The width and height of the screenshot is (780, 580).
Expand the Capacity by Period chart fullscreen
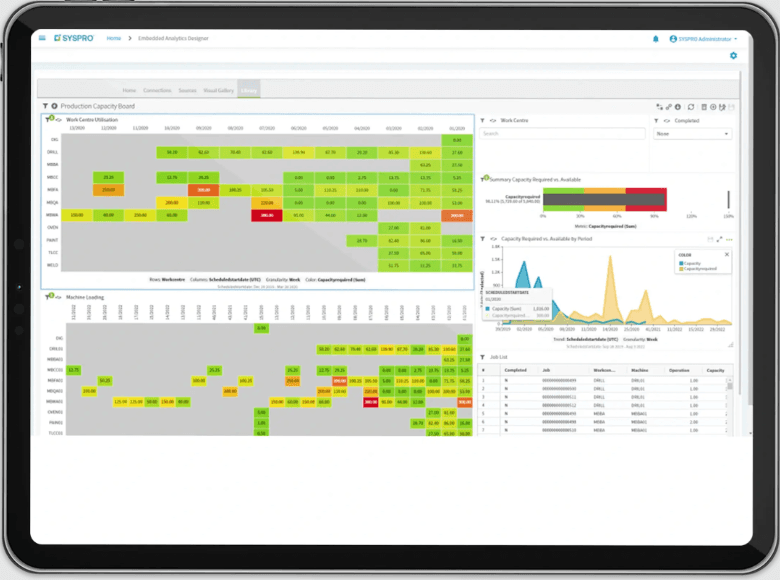click(719, 239)
